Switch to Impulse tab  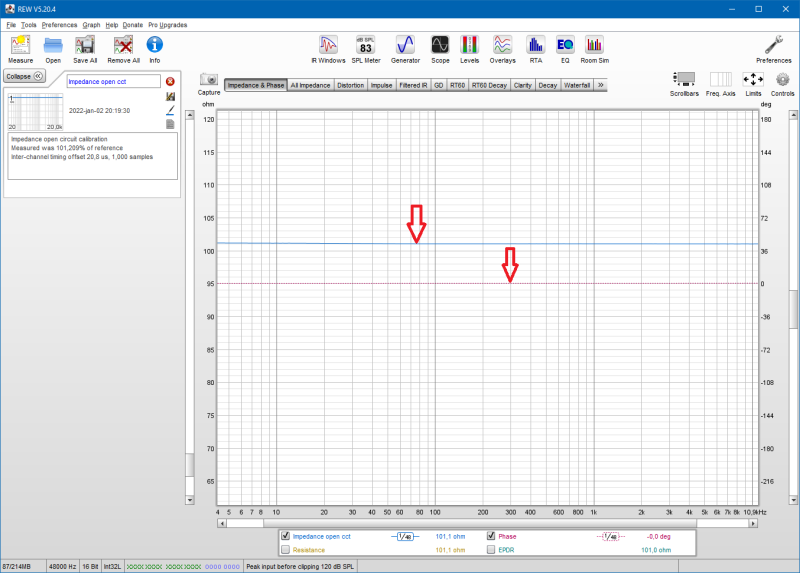click(381, 85)
